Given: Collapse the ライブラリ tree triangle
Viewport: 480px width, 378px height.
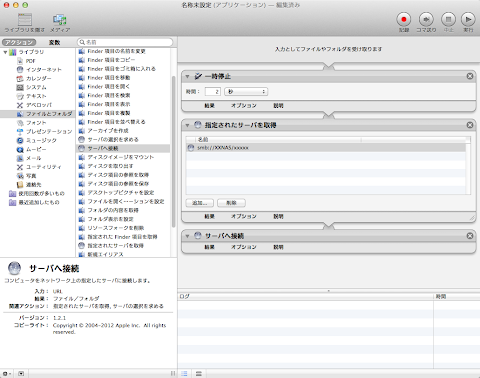Looking at the screenshot, I should 5,52.
